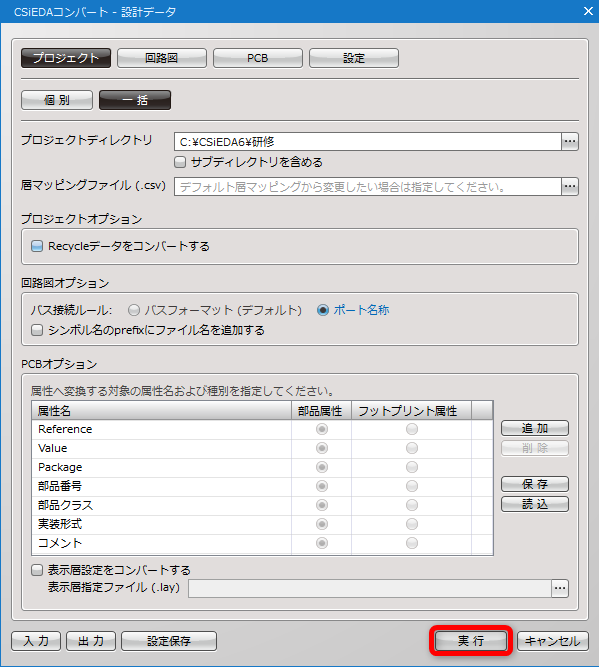Browse for layer mapping csv file
The width and height of the screenshot is (599, 667).
570,186
